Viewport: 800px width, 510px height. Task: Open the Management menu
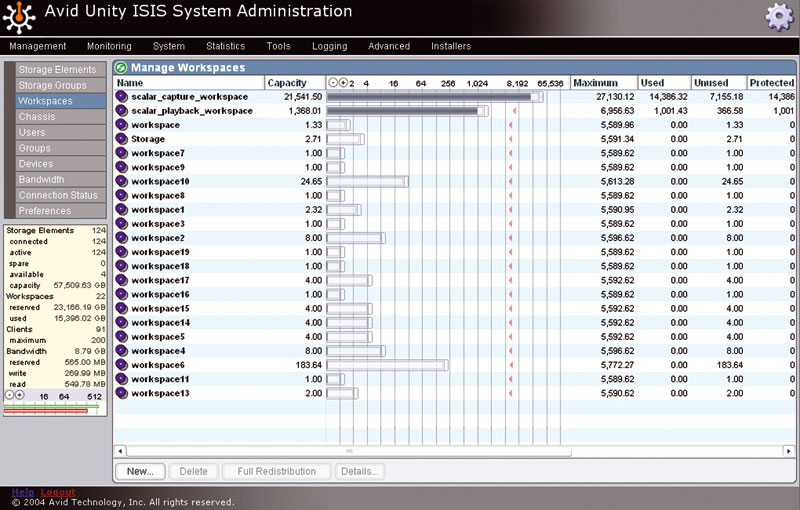[x=37, y=46]
